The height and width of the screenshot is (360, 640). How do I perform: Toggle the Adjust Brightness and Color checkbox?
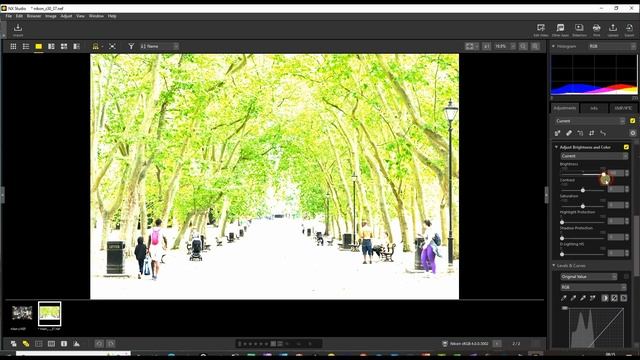pos(626,147)
